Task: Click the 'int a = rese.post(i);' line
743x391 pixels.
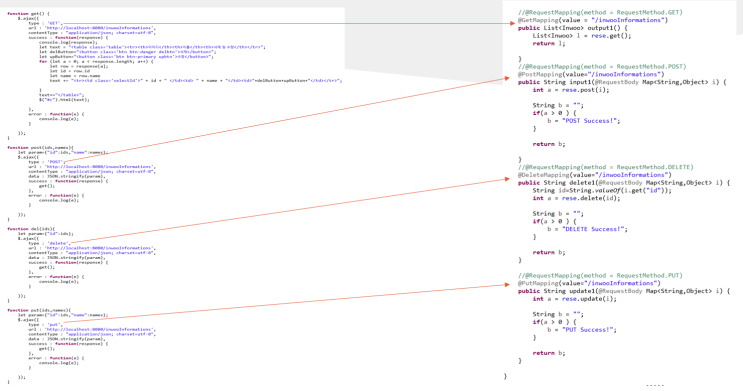Action: pos(571,90)
